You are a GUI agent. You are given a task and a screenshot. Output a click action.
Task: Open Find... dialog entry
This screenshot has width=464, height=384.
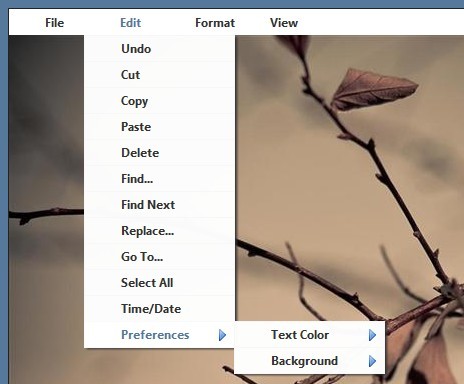[159, 179]
